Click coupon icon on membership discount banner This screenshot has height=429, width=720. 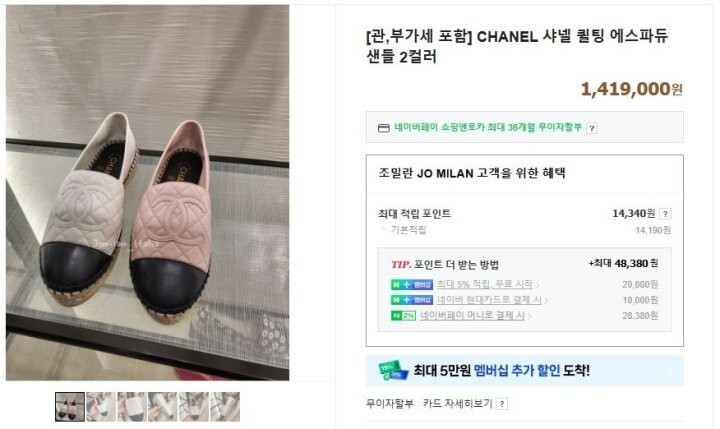coord(393,370)
